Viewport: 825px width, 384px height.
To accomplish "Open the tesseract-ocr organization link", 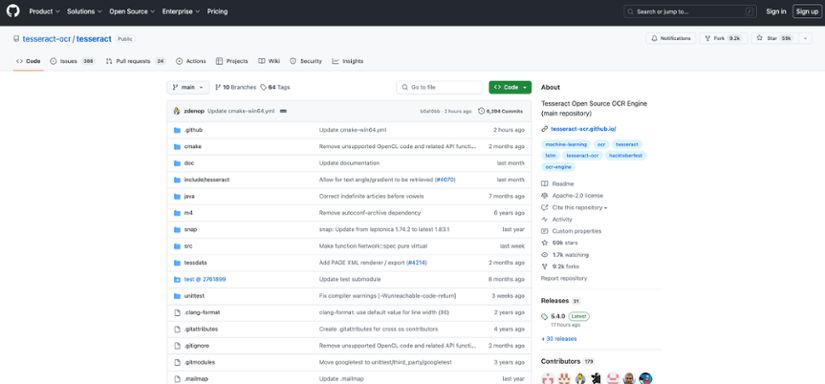I will [x=46, y=39].
